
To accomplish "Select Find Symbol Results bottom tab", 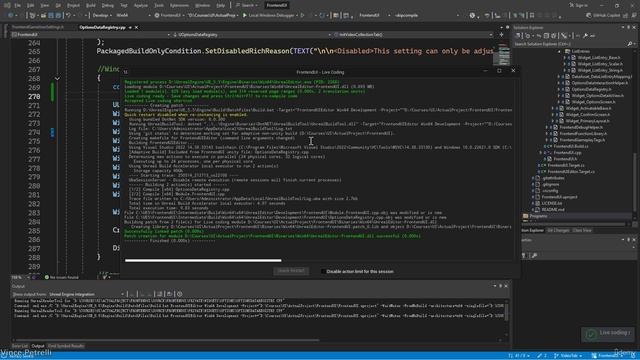I will [x=66, y=346].
